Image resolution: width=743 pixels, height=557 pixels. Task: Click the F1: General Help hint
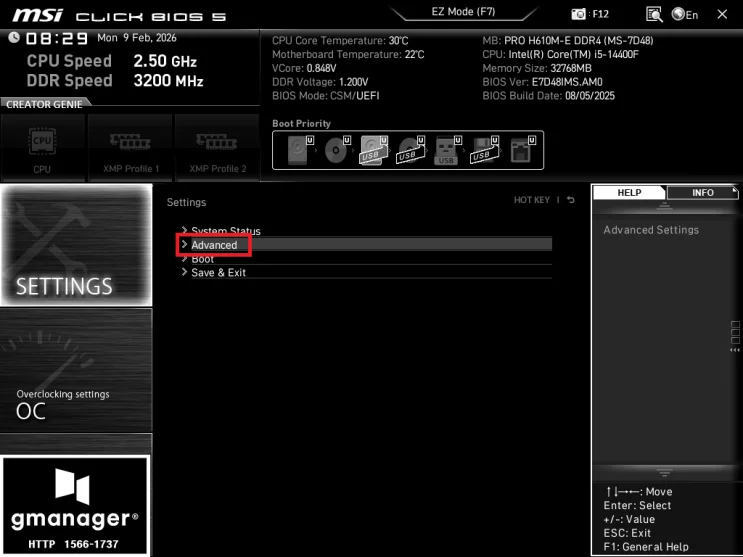pyautogui.click(x=646, y=547)
